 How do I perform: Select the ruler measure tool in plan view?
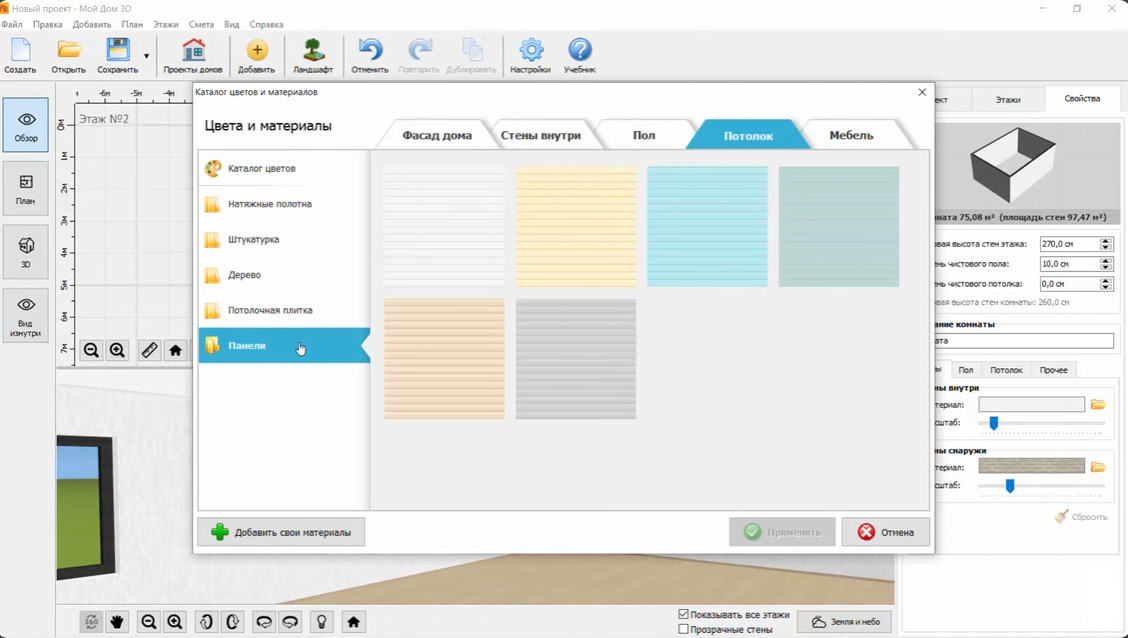click(149, 350)
